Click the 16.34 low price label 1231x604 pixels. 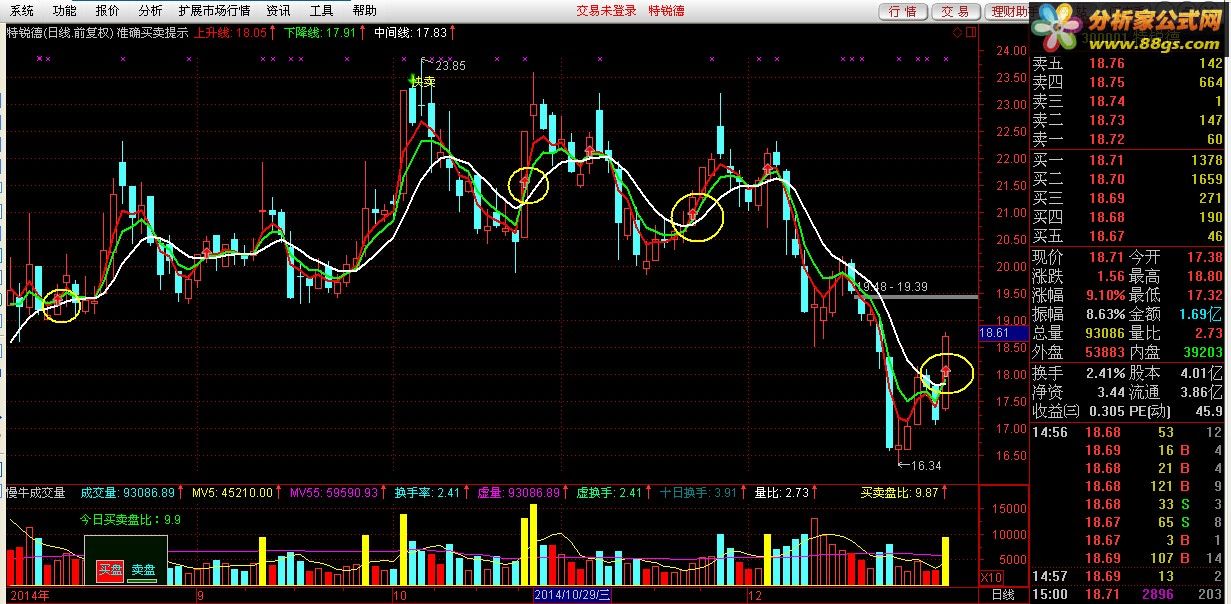(x=926, y=465)
